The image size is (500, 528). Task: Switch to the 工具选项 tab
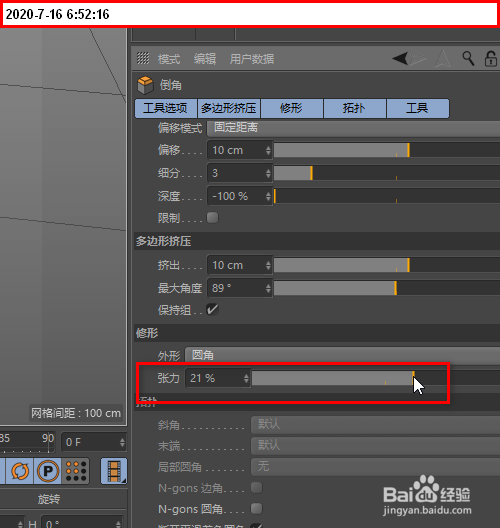[x=166, y=108]
